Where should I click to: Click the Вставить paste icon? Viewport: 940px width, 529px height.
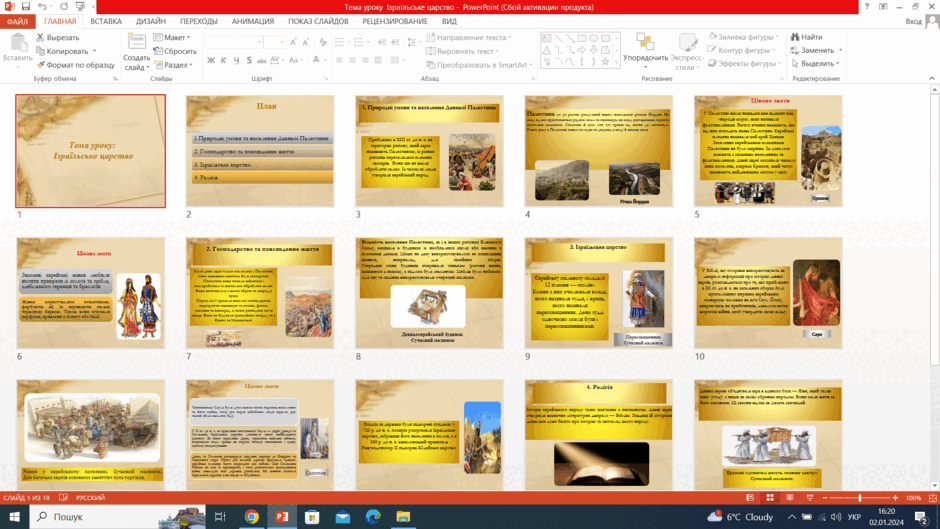pos(17,43)
